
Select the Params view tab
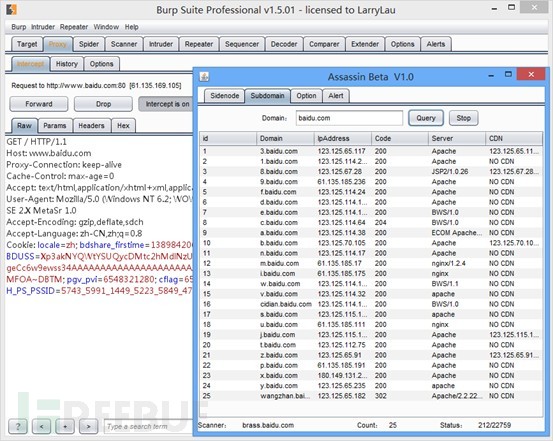point(55,126)
